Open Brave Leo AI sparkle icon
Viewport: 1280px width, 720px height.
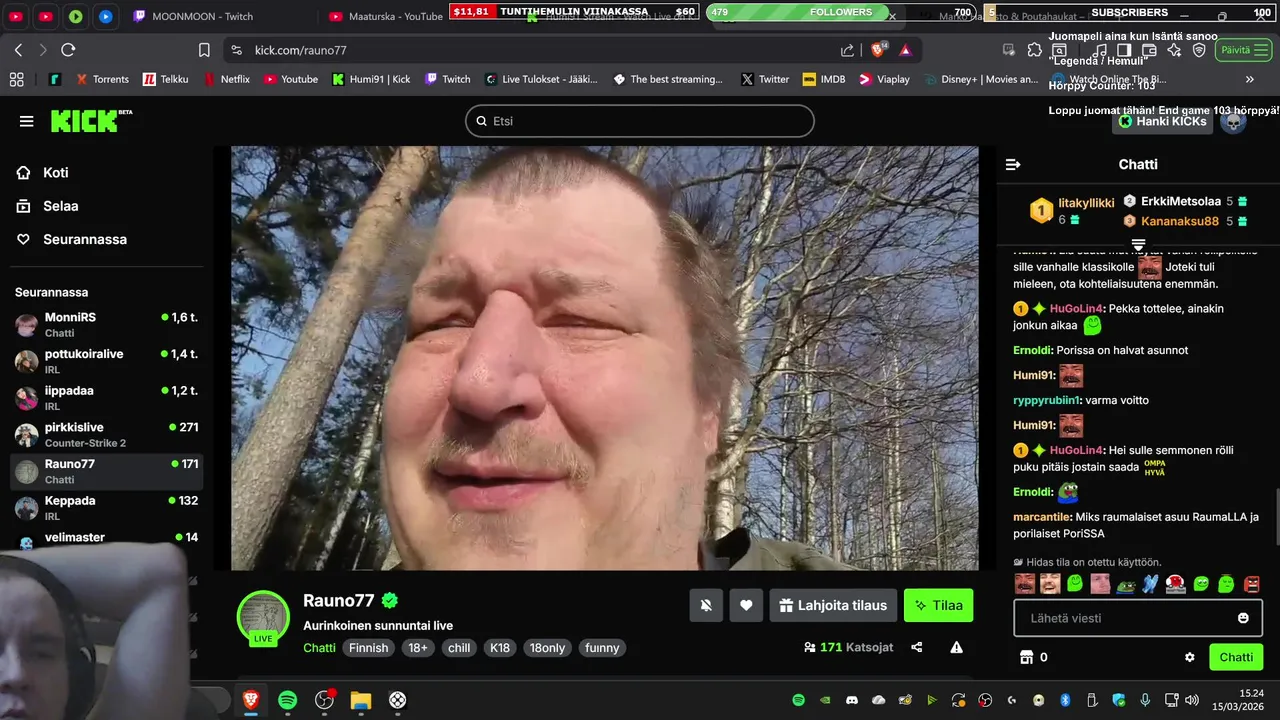pos(1174,50)
